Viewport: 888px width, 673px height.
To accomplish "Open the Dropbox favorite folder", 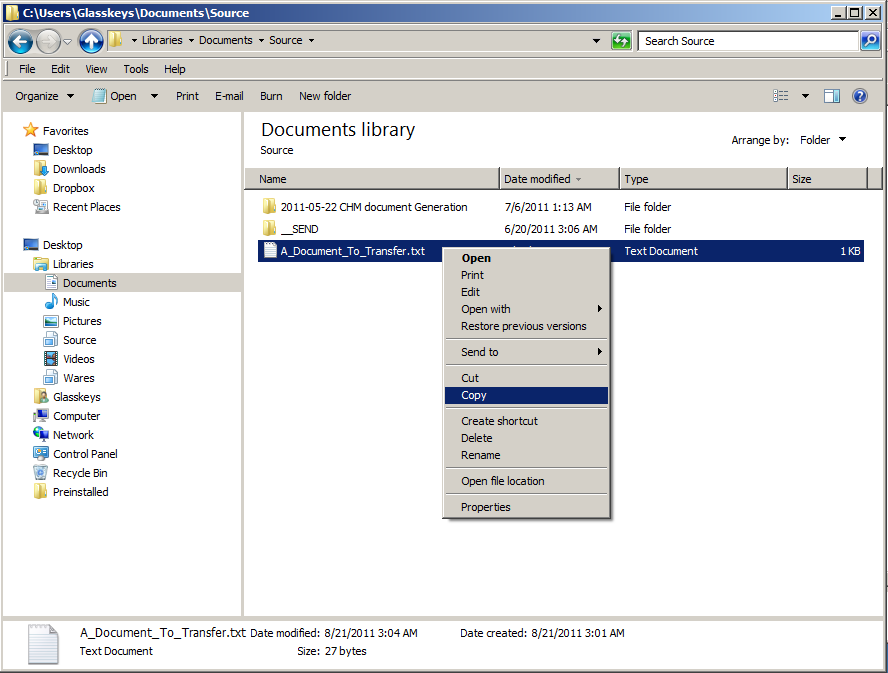I will coord(73,188).
